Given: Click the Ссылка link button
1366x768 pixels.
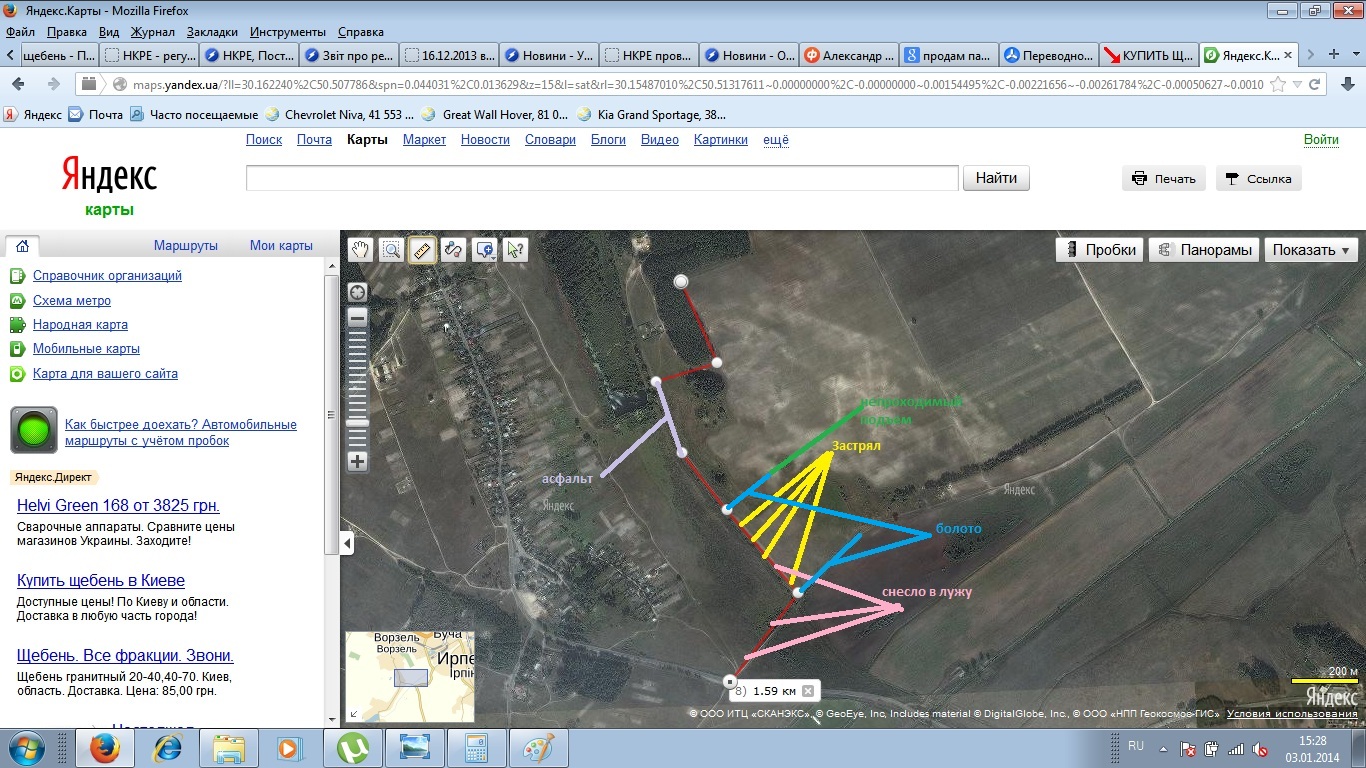Looking at the screenshot, I should (1258, 179).
